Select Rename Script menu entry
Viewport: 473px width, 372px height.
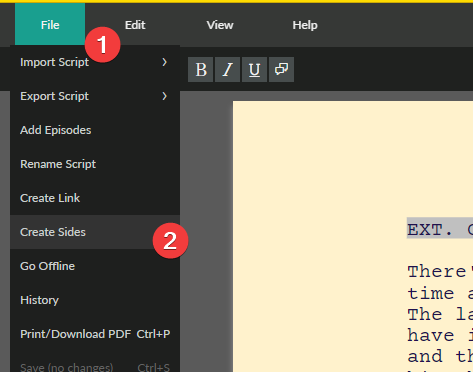(95, 164)
